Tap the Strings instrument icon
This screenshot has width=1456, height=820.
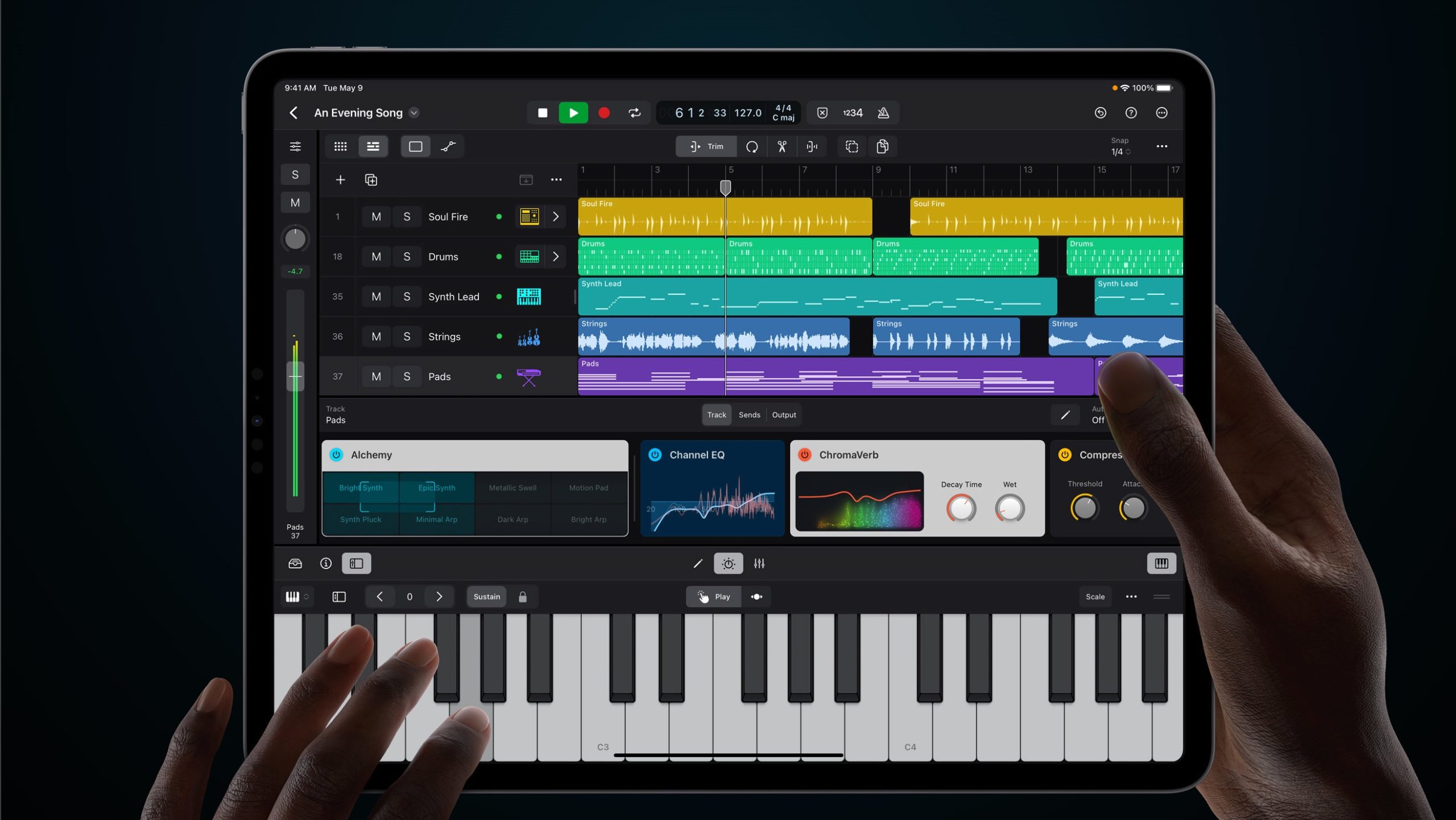point(529,337)
